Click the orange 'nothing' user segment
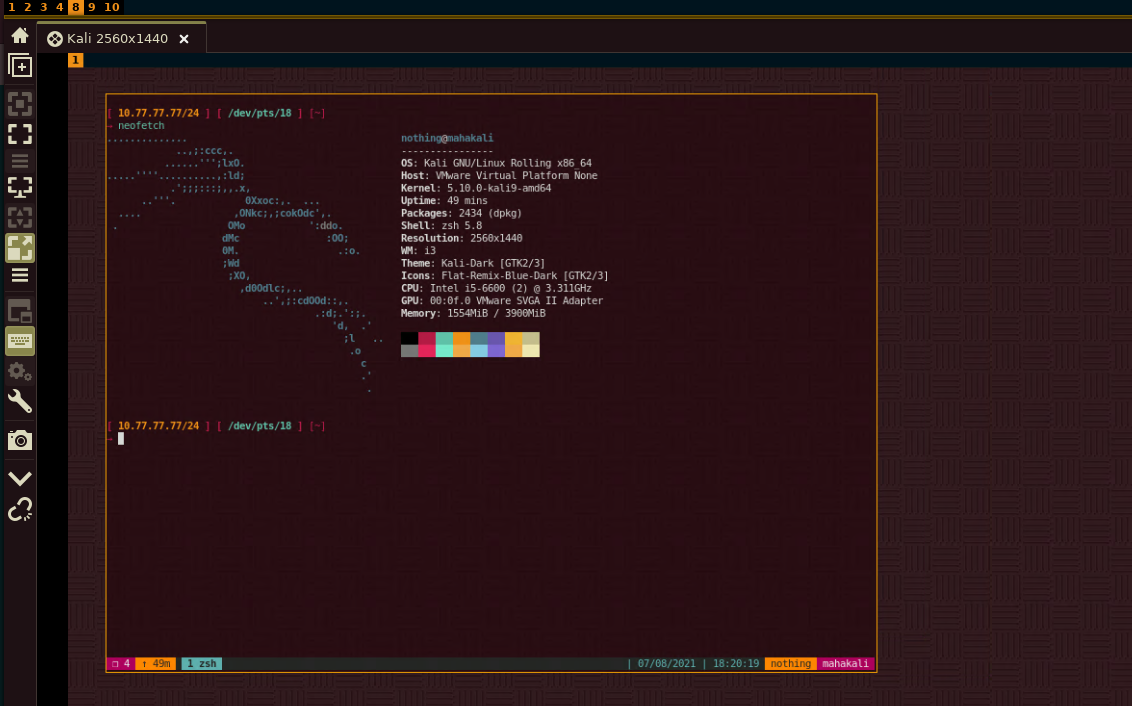The image size is (1132, 706). pyautogui.click(x=791, y=663)
